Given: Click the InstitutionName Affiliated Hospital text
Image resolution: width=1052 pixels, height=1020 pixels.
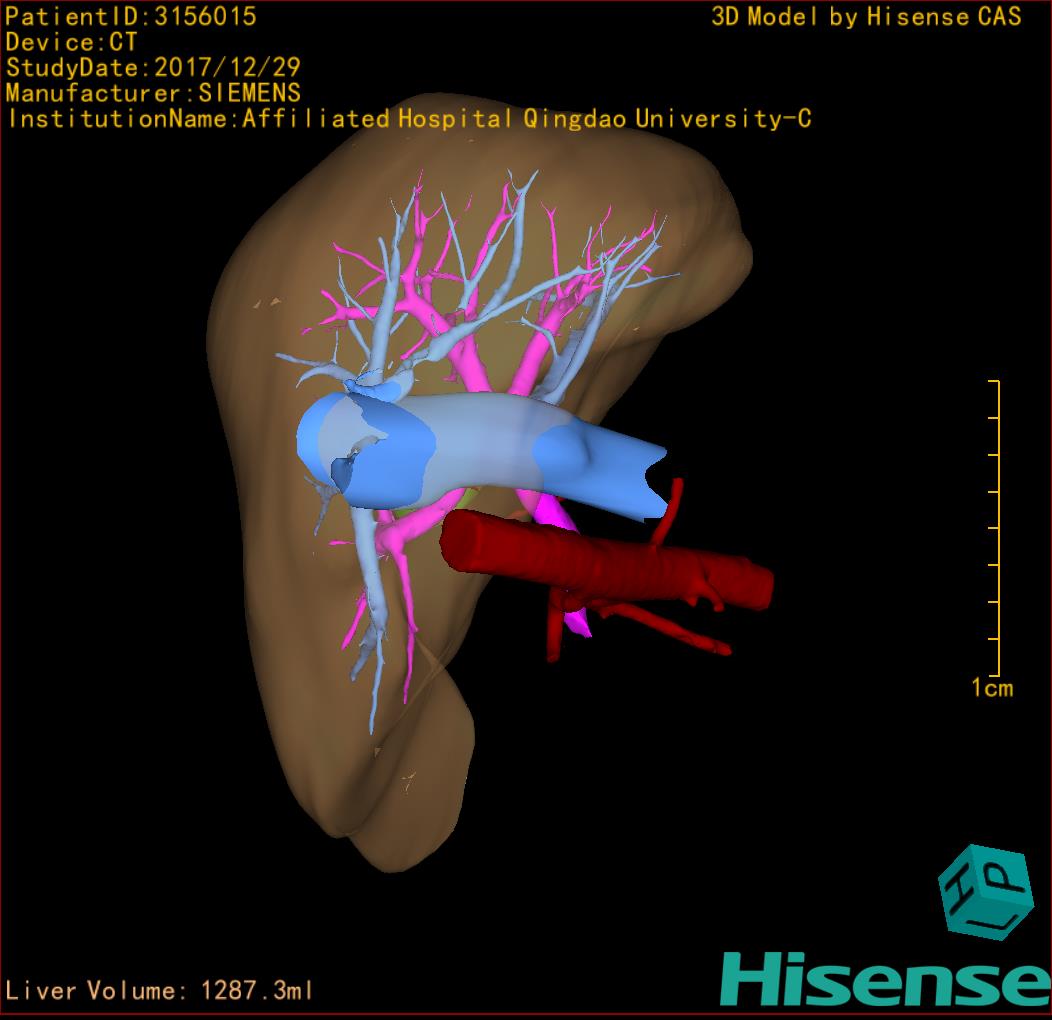Looking at the screenshot, I should click(x=409, y=119).
